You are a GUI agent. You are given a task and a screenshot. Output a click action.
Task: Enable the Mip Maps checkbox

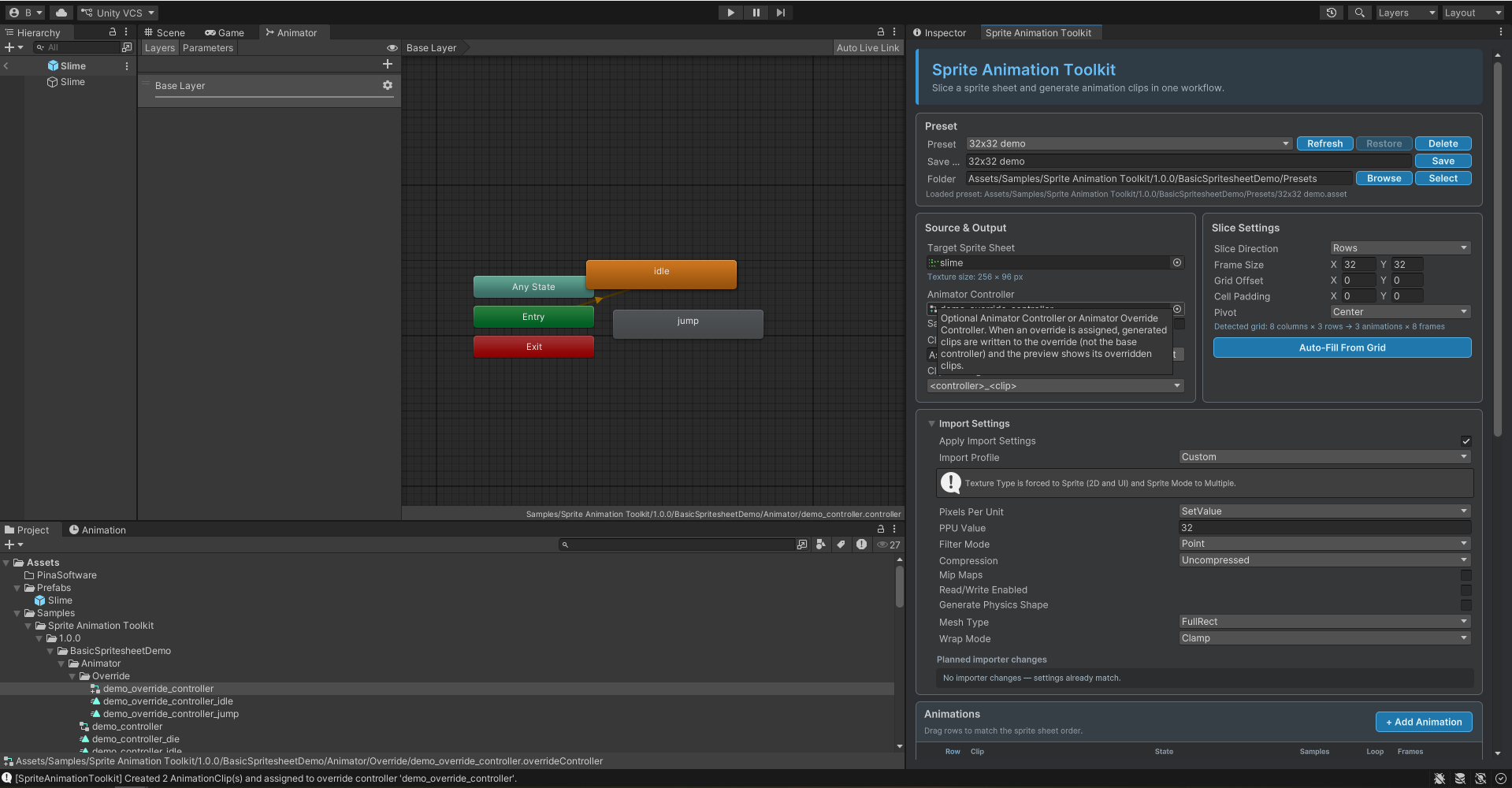[x=1466, y=575]
